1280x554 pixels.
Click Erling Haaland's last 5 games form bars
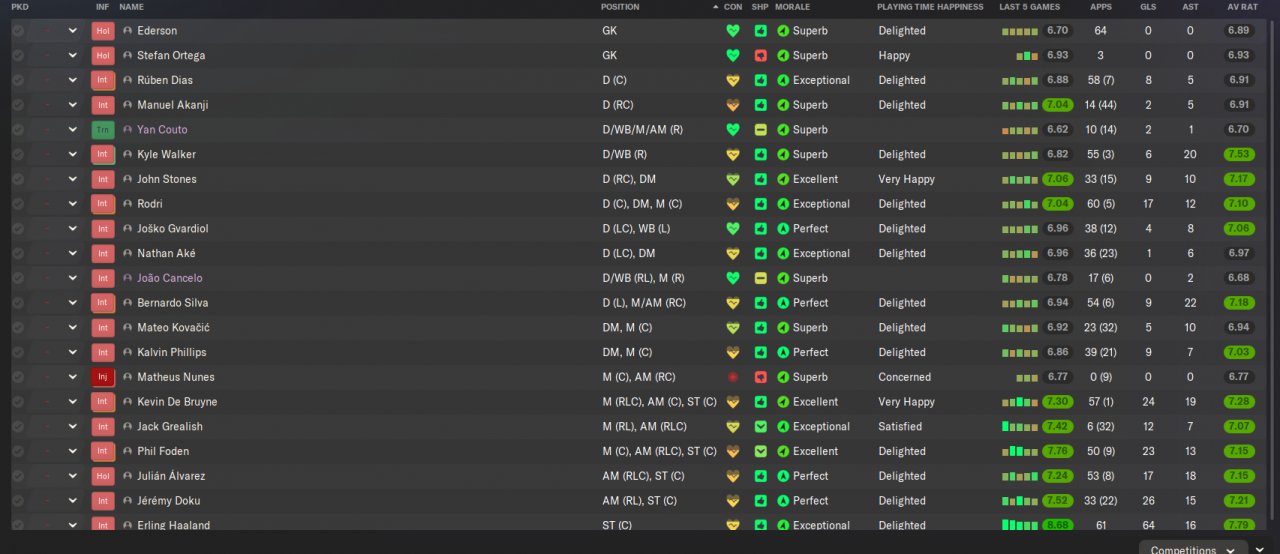[x=1019, y=524]
